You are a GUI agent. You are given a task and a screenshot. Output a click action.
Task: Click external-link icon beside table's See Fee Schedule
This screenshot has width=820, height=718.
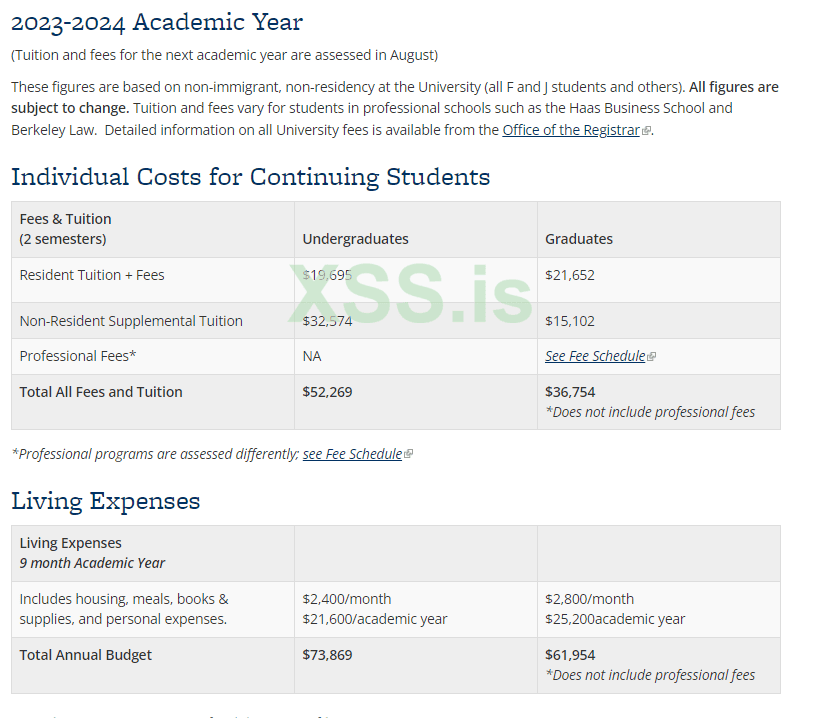[652, 357]
